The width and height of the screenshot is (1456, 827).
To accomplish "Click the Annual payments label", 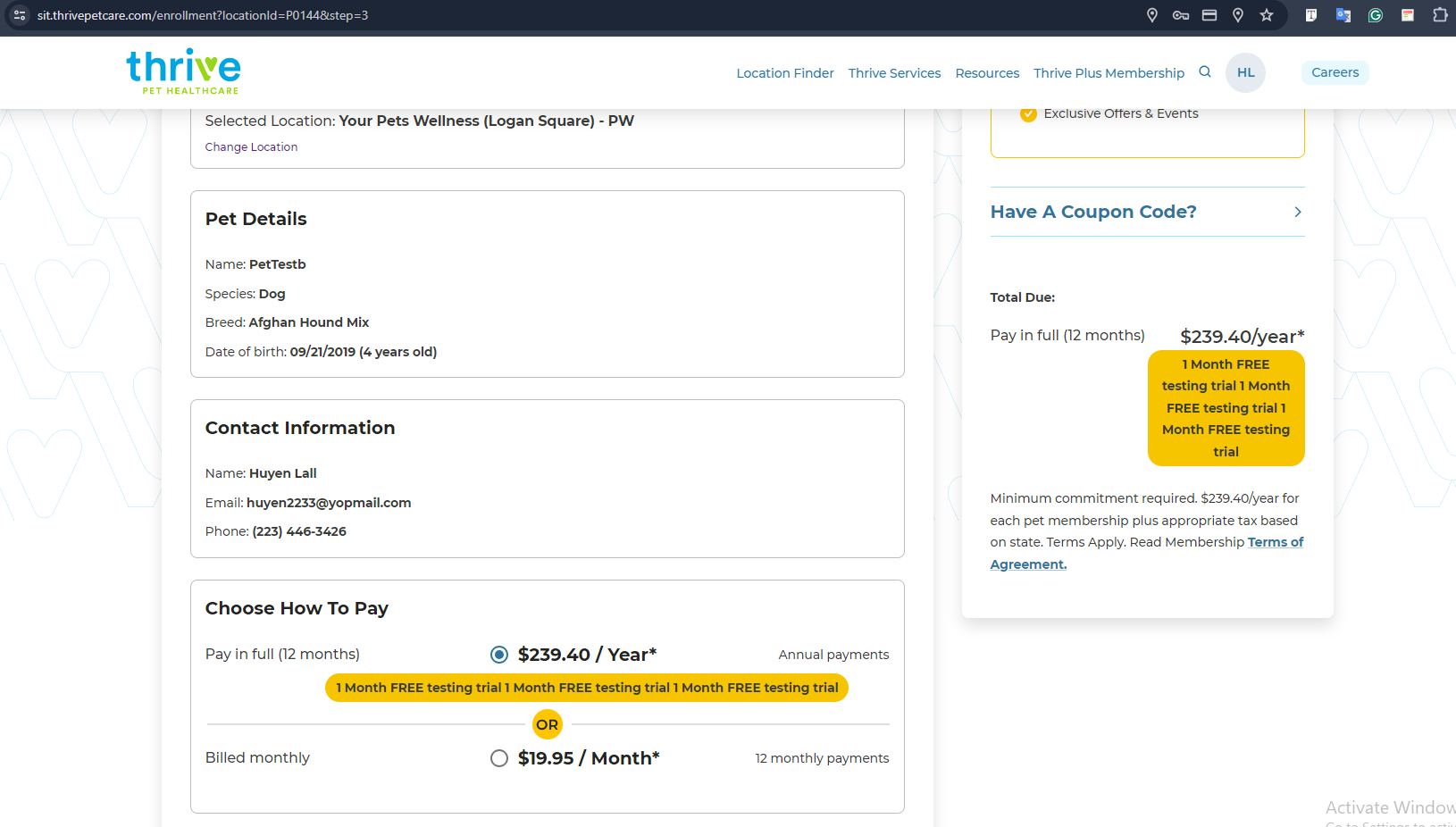I will pyautogui.click(x=833, y=655).
